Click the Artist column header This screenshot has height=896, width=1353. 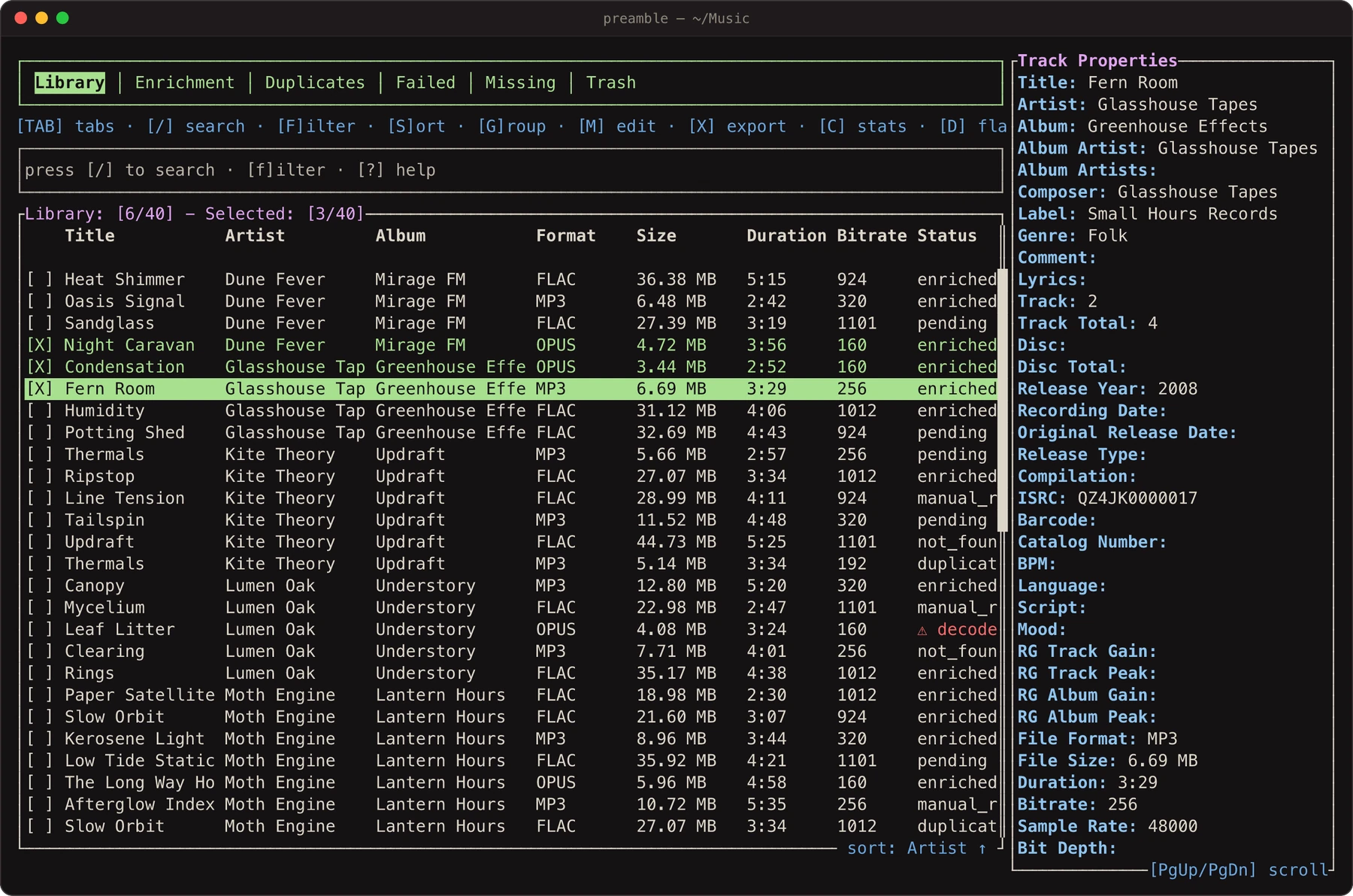(255, 236)
